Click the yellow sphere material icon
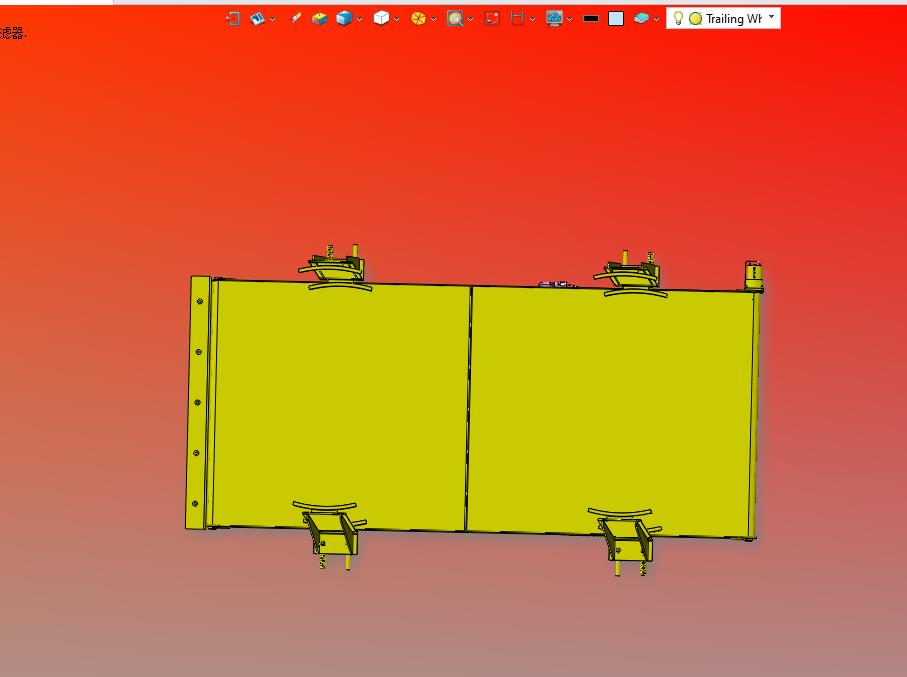The image size is (907, 677). pyautogui.click(x=696, y=19)
